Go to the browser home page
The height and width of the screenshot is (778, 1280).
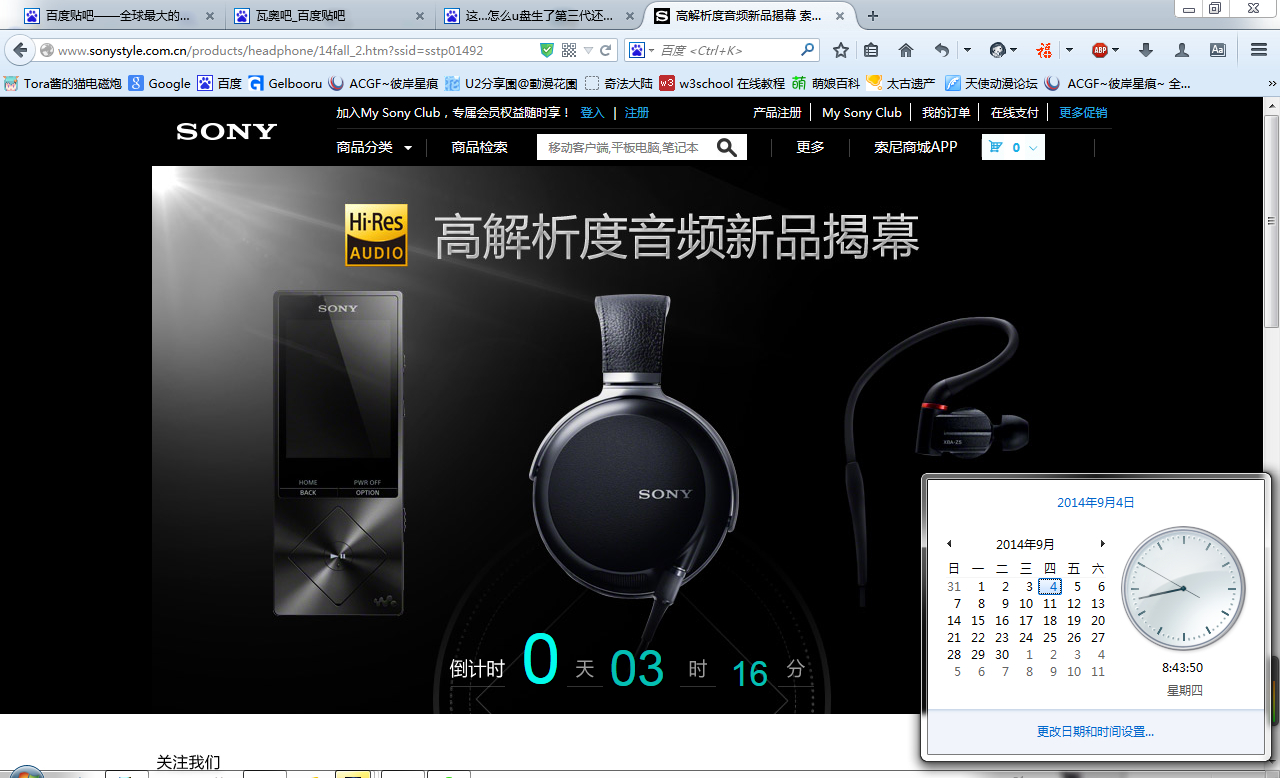[x=905, y=50]
